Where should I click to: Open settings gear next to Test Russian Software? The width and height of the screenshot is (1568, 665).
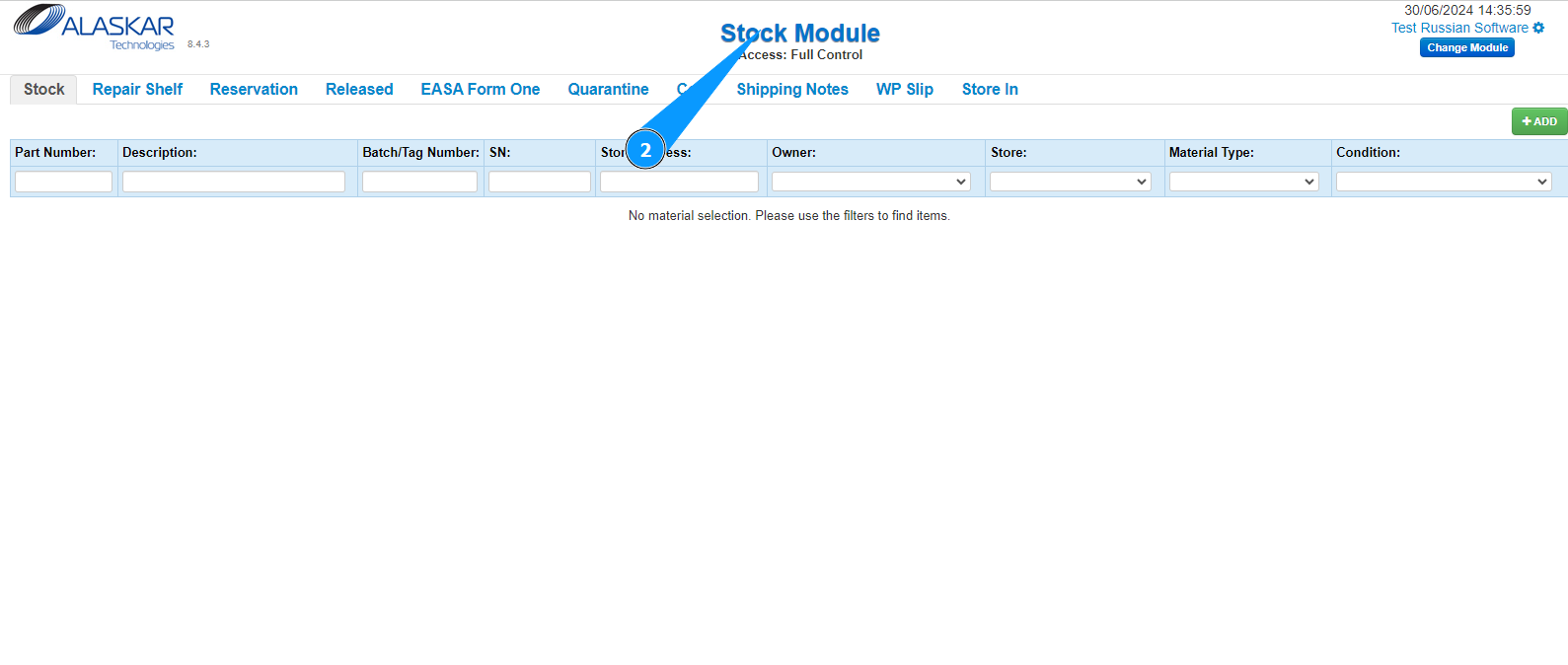(x=1538, y=28)
